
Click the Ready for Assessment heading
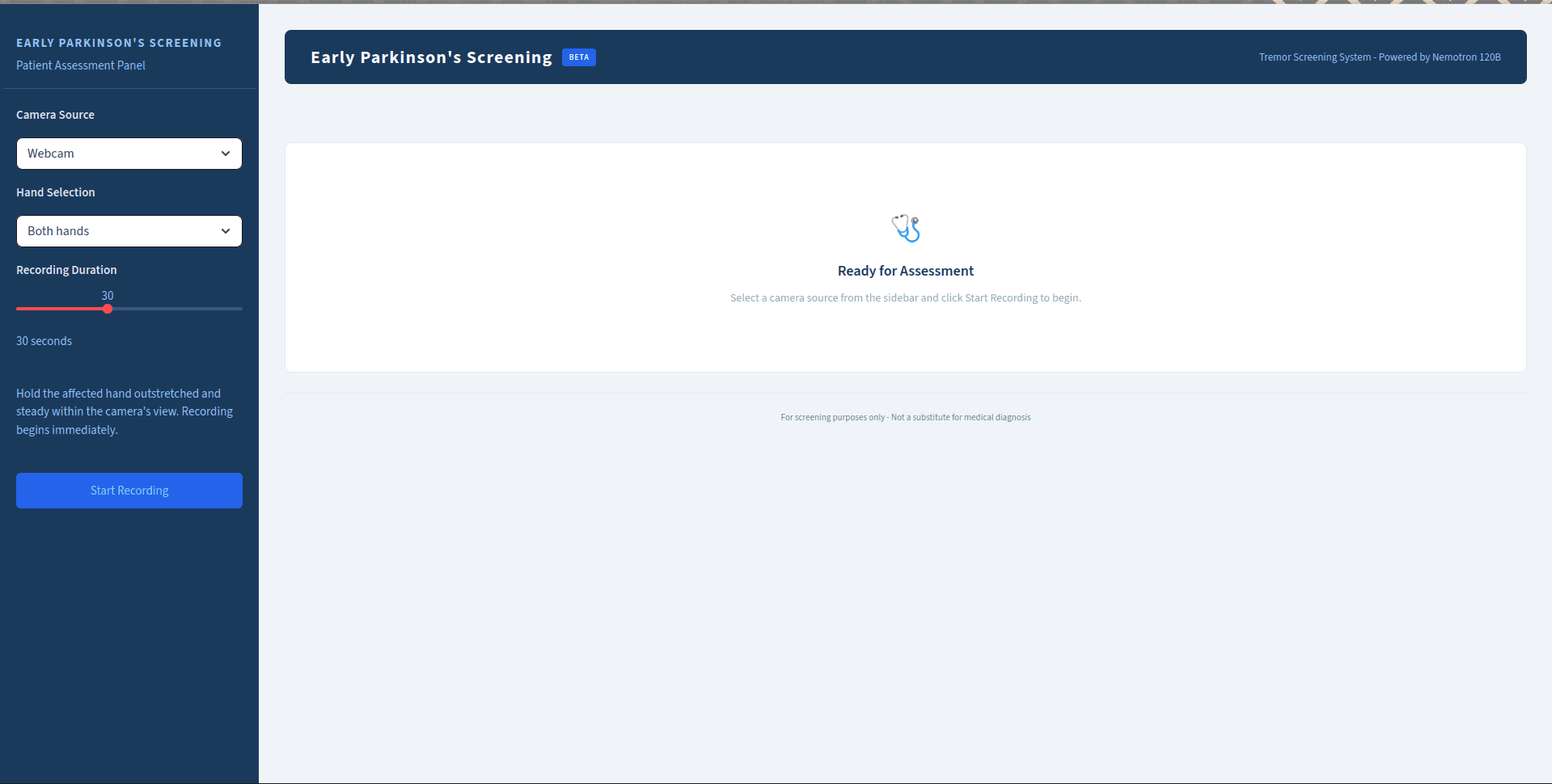[x=906, y=271]
